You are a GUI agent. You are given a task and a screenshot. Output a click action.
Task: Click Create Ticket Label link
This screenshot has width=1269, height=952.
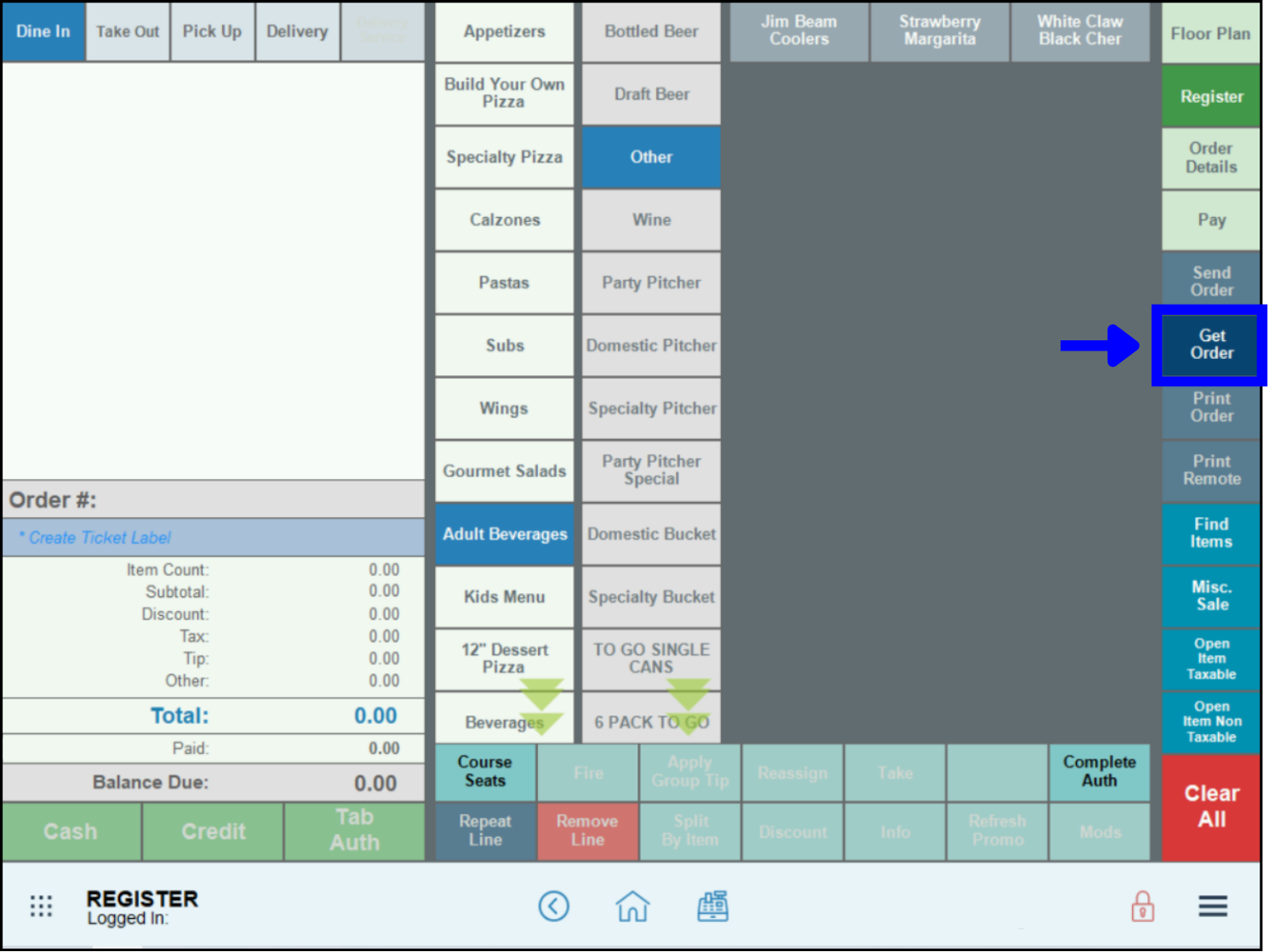(x=100, y=538)
